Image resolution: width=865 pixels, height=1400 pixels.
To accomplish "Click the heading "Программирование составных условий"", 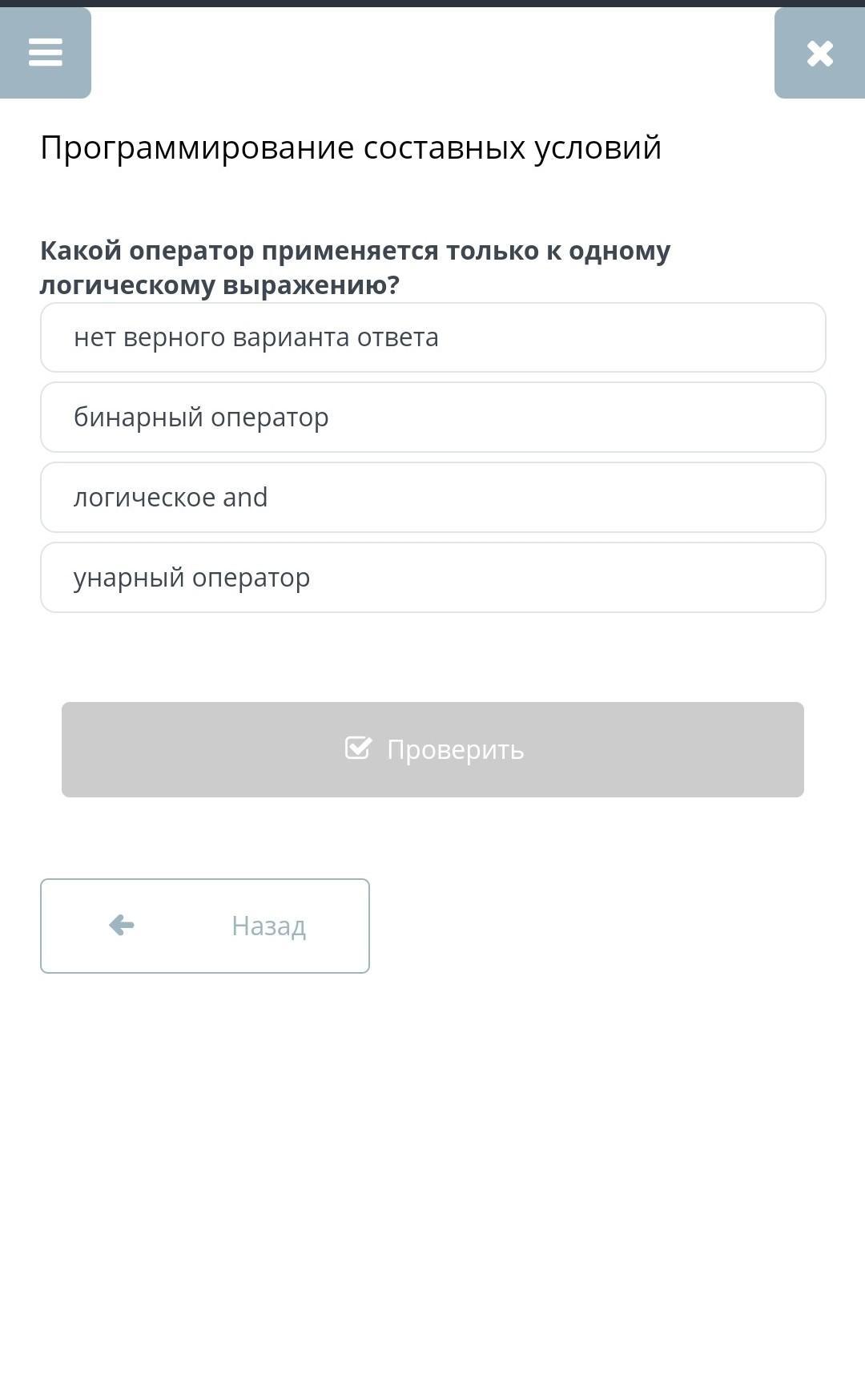I will (351, 148).
